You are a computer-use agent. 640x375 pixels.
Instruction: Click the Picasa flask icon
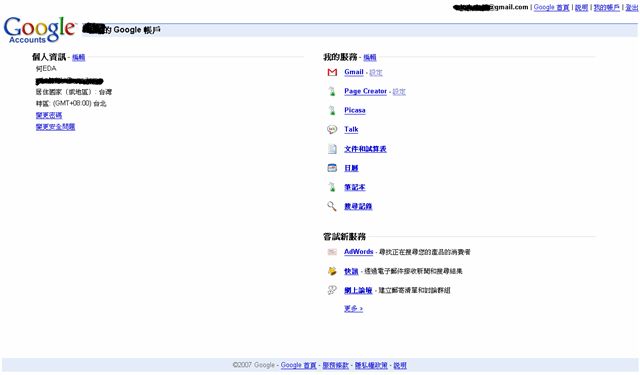pos(332,110)
